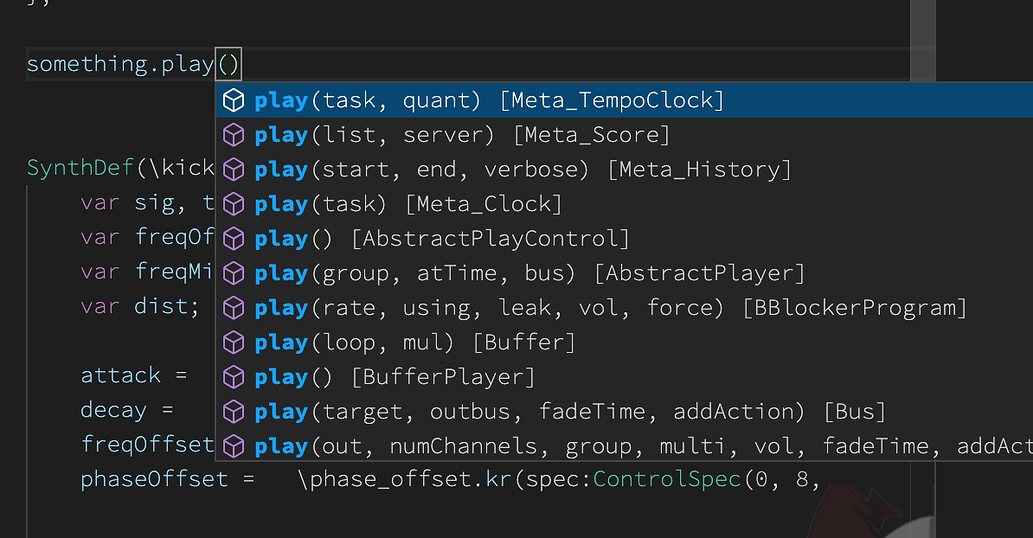Click the method icon beside play(out, numChannels...)
Screen dimensions: 1033x538
234,446
